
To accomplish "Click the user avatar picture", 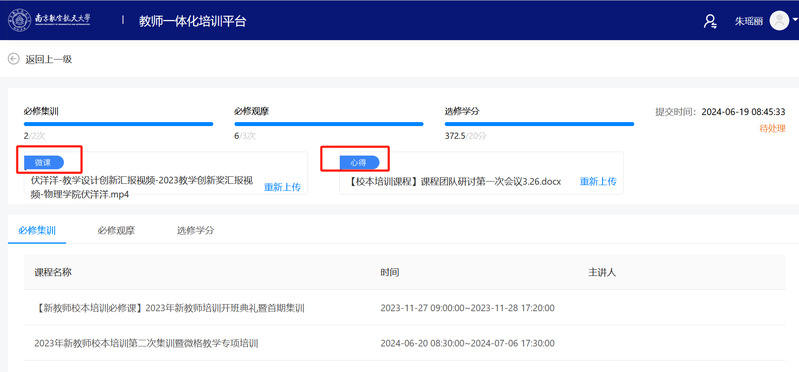I will tap(779, 21).
